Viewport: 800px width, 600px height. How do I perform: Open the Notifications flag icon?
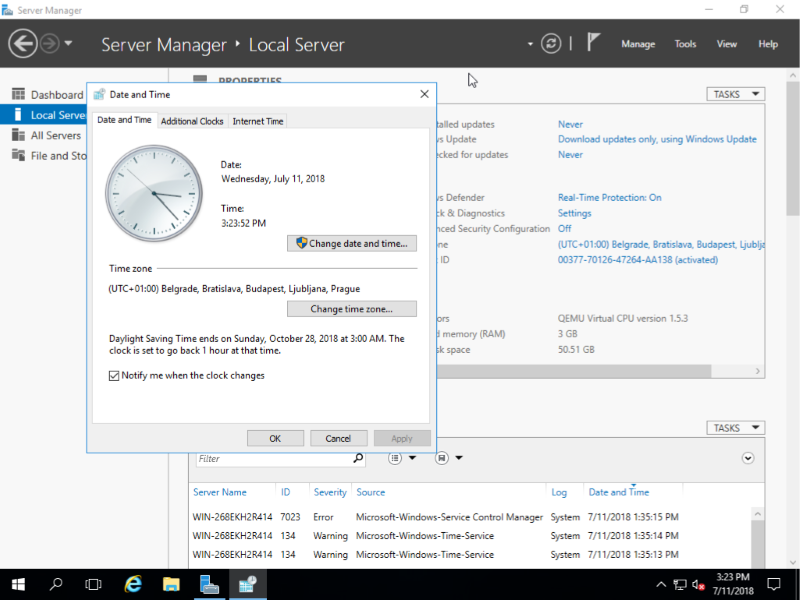point(593,42)
